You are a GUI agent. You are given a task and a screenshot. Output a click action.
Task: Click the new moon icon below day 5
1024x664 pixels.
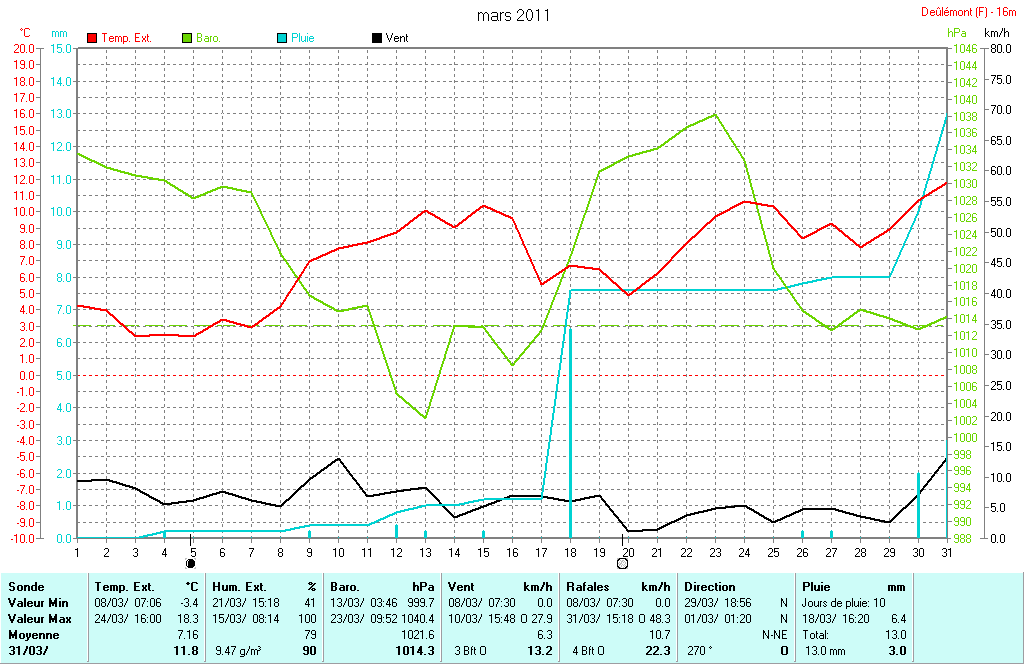(191, 564)
